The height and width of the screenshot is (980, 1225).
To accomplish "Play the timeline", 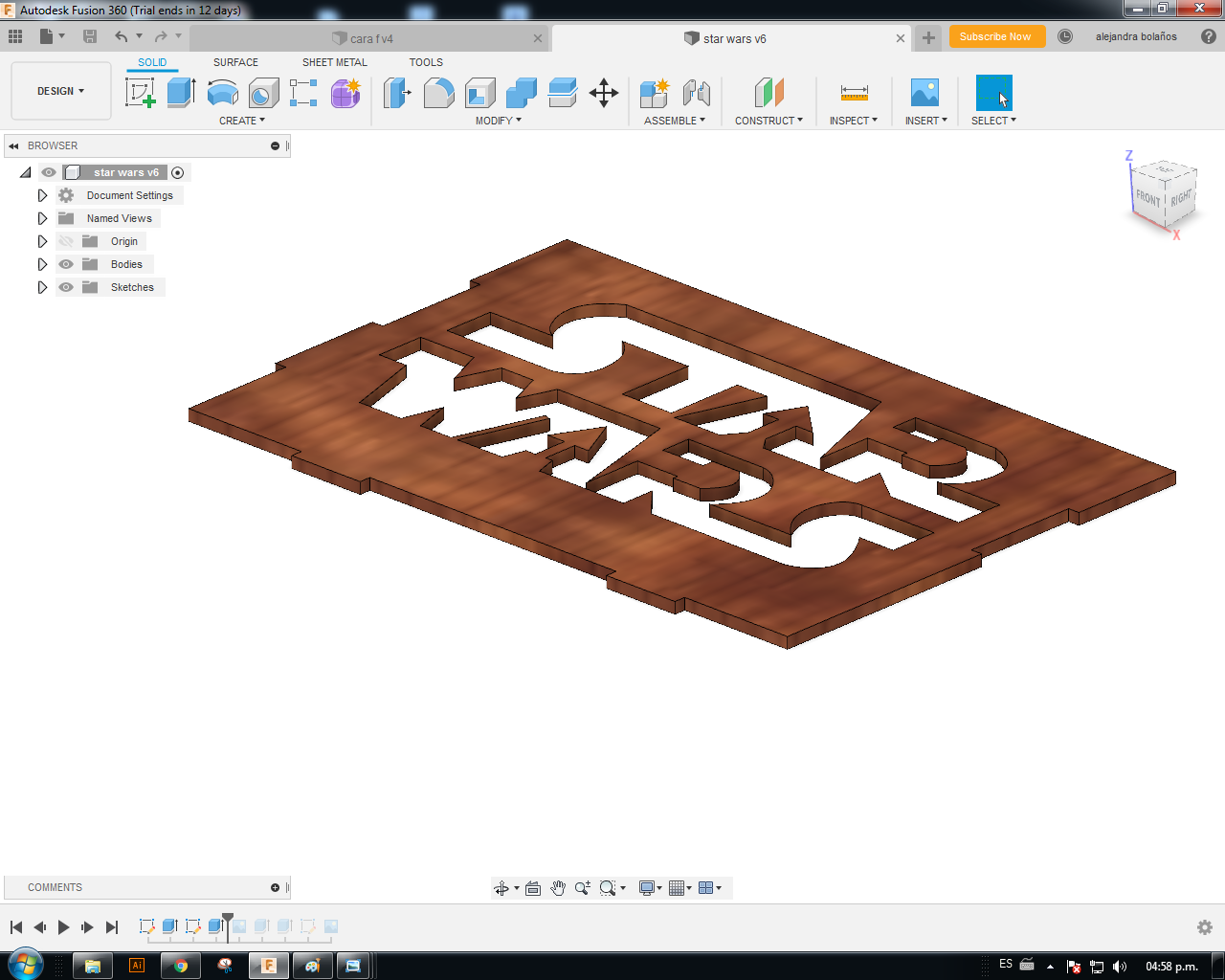I will 63,926.
